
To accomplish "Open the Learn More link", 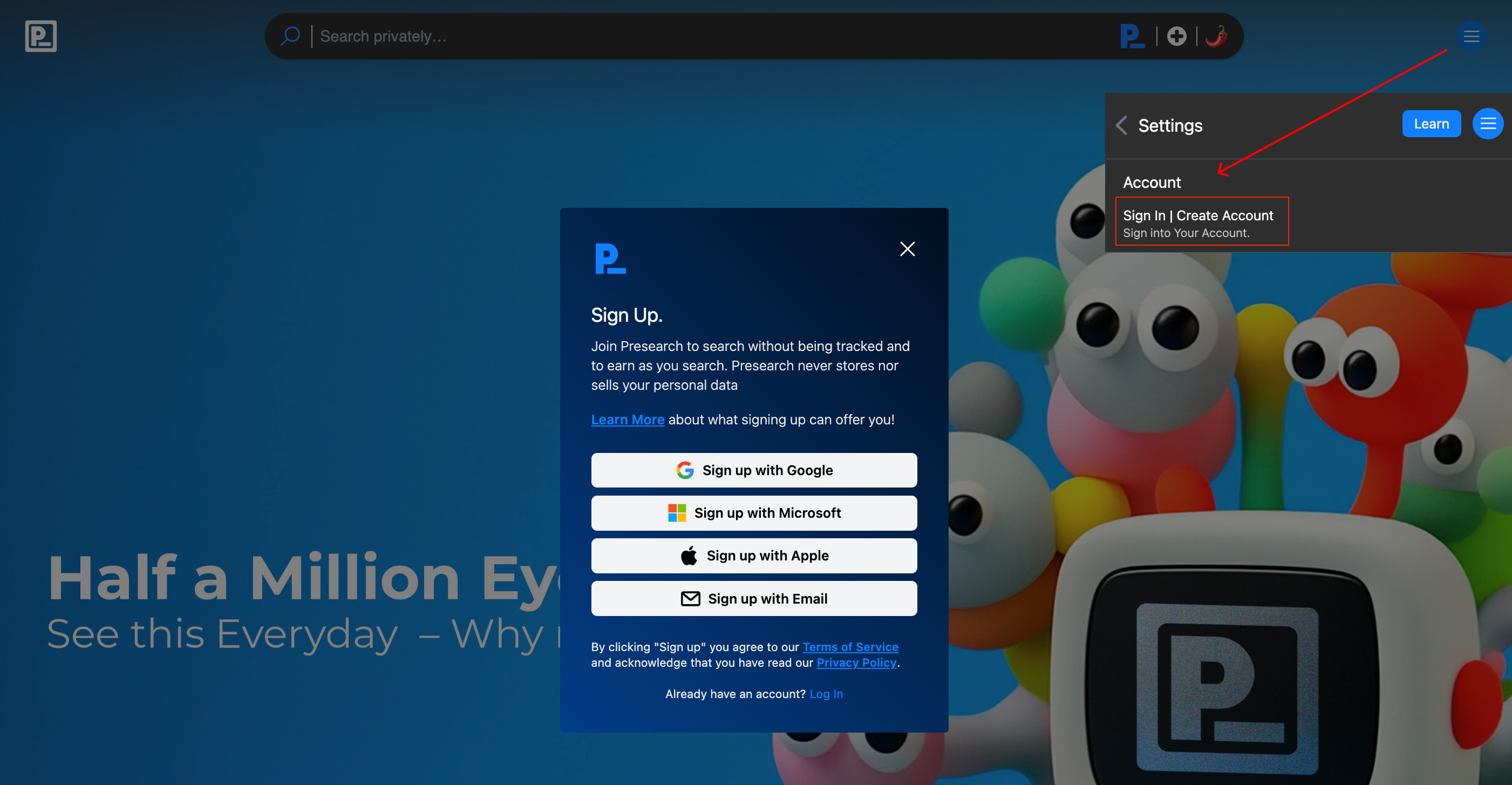I will [628, 420].
